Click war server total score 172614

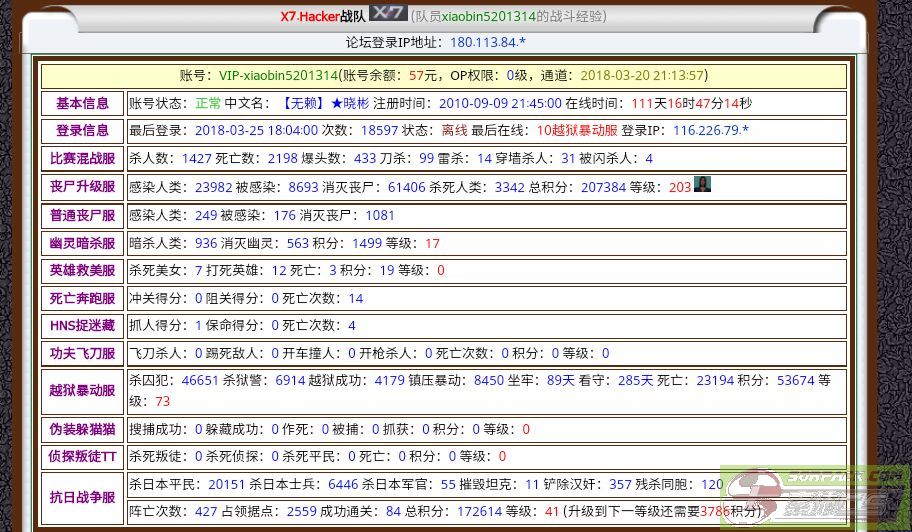tap(479, 512)
